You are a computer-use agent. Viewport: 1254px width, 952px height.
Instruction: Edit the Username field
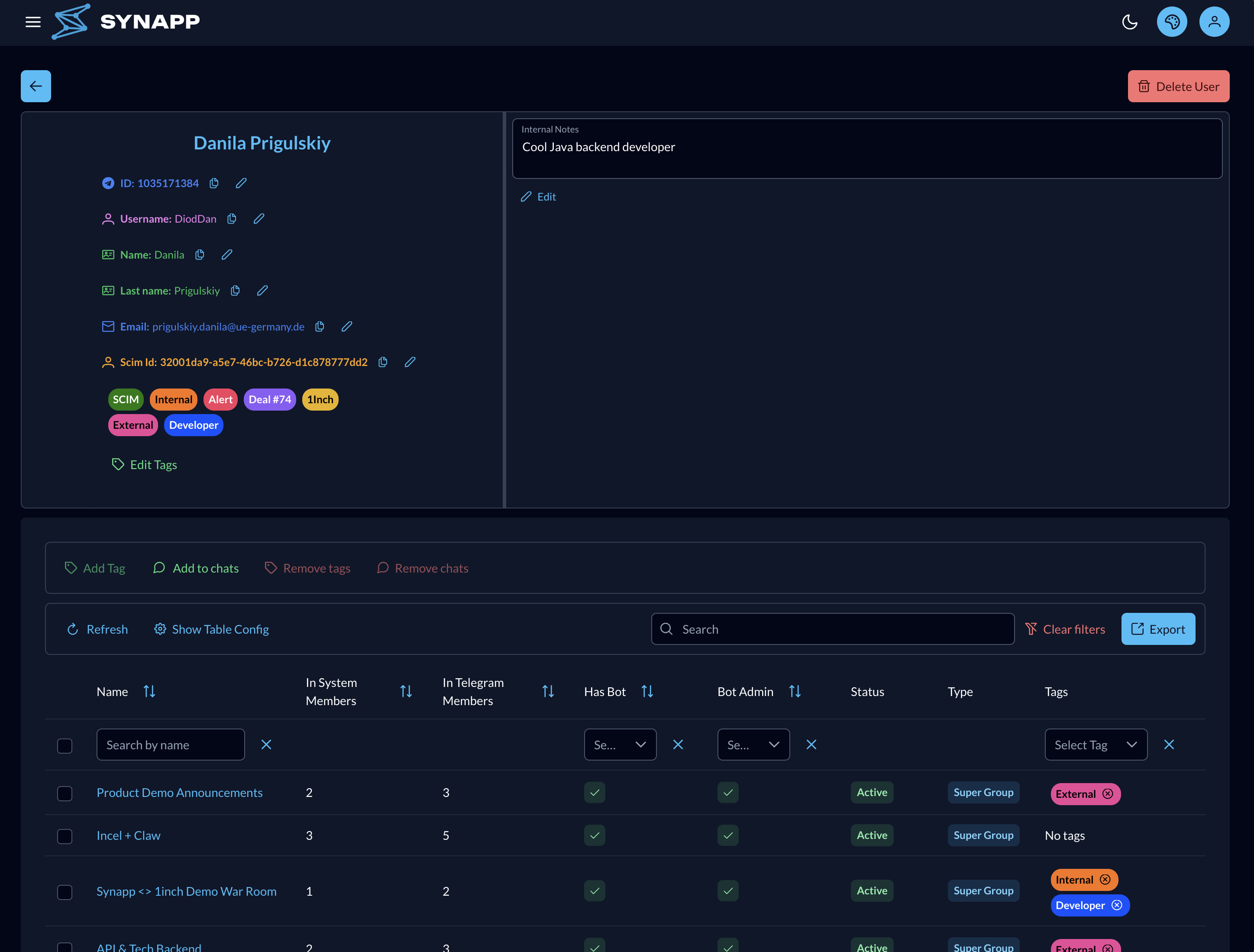pyautogui.click(x=259, y=219)
